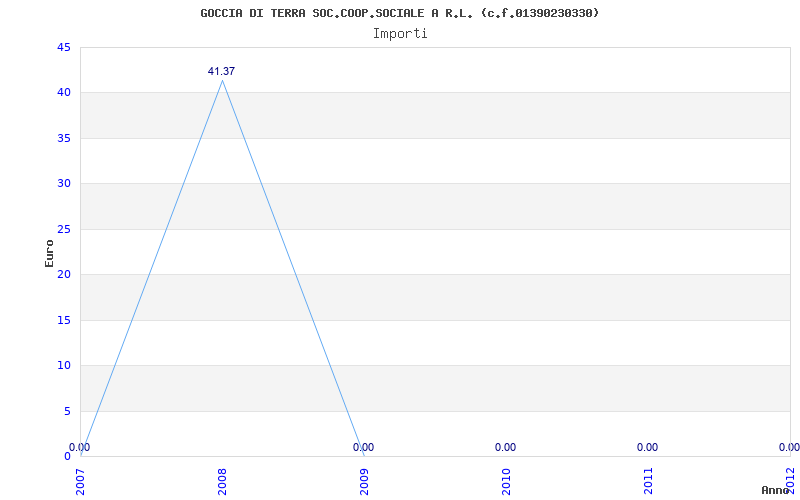Screen dimensions: 800x500
Task: Click the 0.00 data label above 2009
Action: (x=363, y=447)
